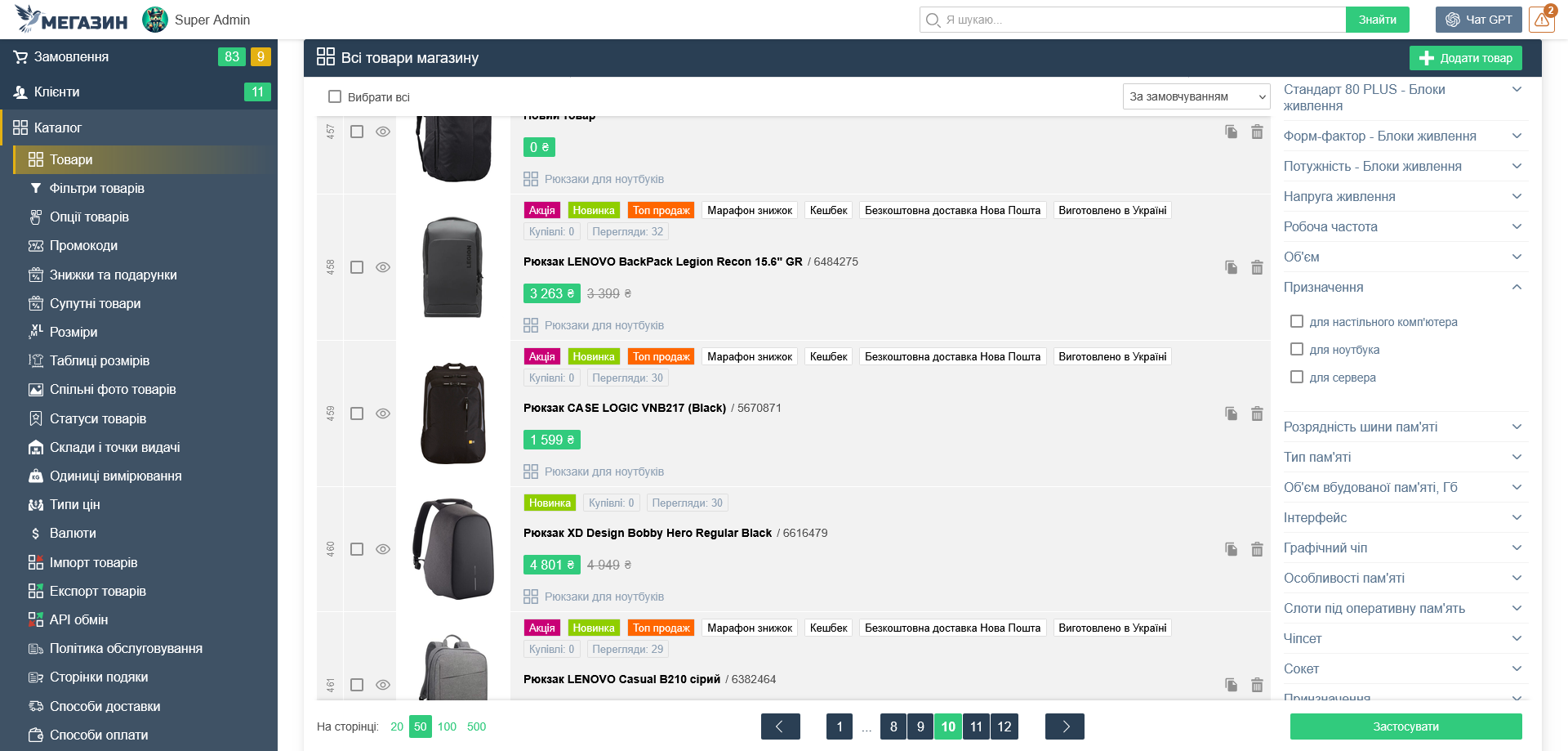Click the trash icon in row 457
This screenshot has height=751, width=1568.
point(1257,132)
